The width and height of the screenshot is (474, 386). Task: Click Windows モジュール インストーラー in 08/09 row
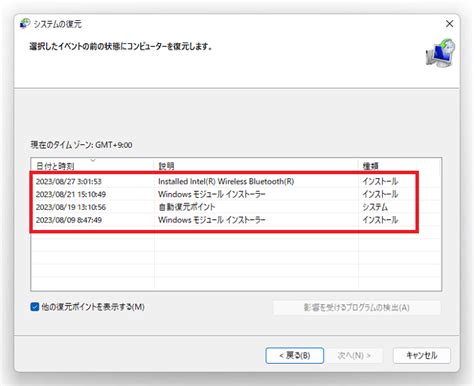pos(212,220)
